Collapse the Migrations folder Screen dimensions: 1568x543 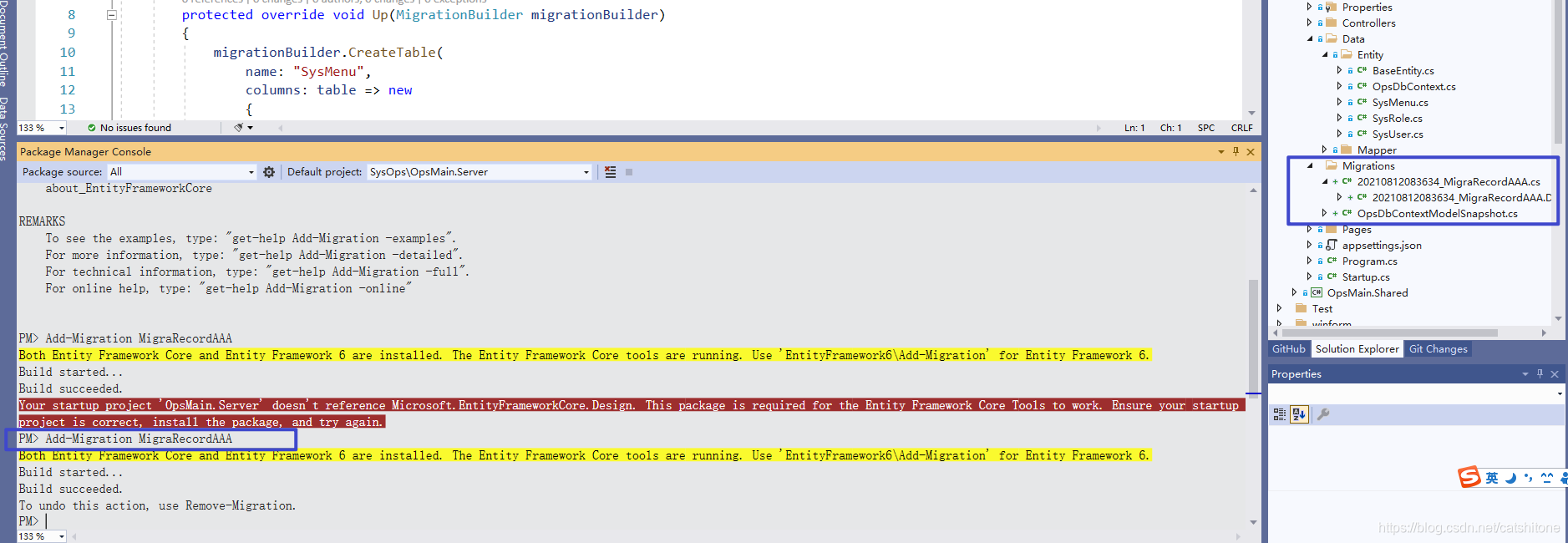1310,166
